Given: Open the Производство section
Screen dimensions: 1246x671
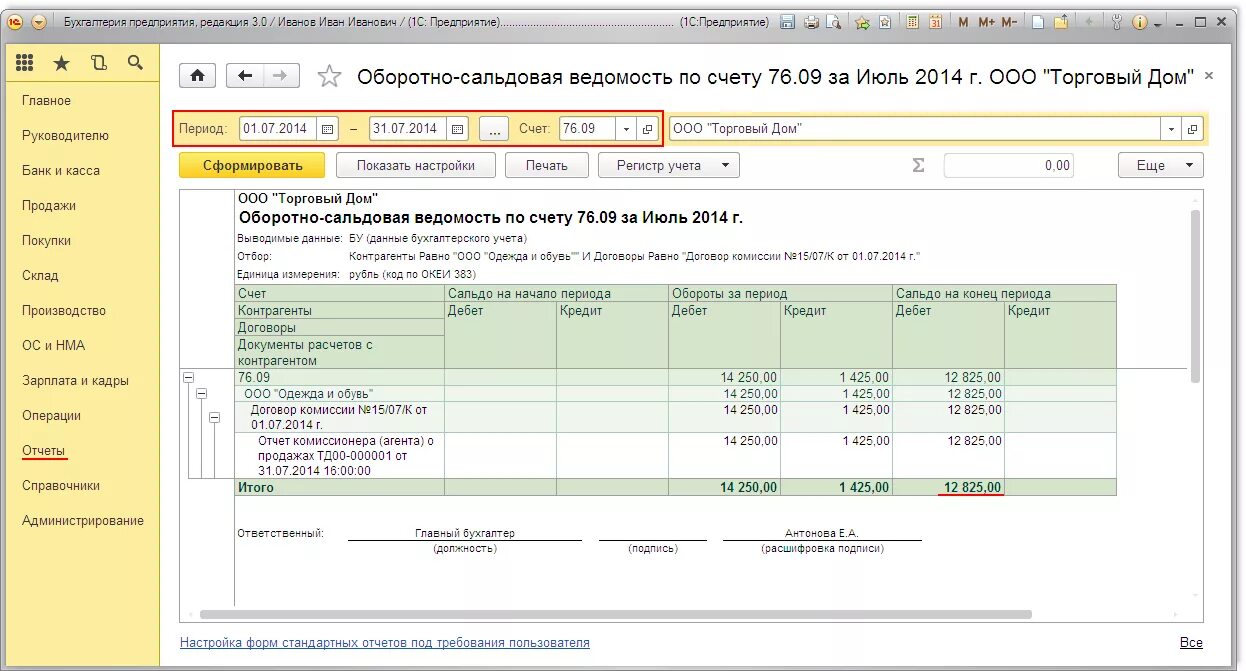Looking at the screenshot, I should (64, 310).
